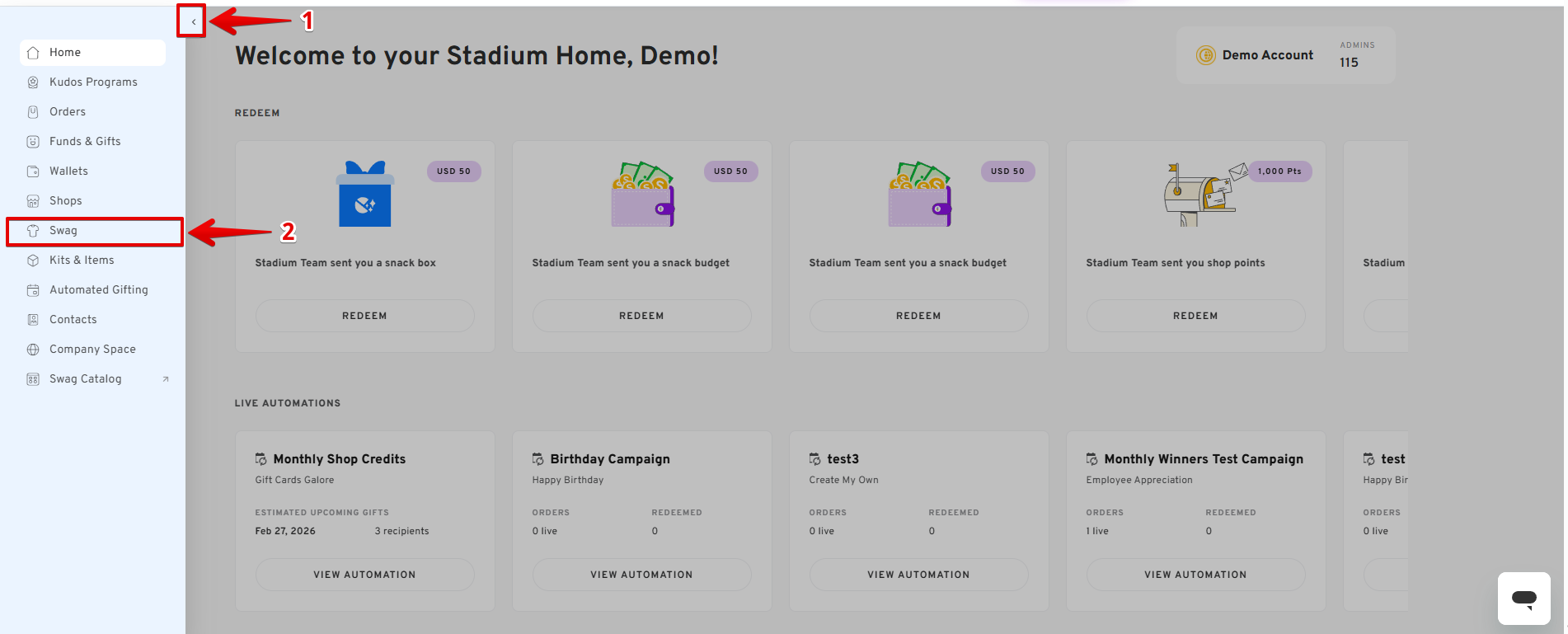This screenshot has width=1568, height=634.
Task: View the Monthly Shop Credits automation
Action: (364, 575)
